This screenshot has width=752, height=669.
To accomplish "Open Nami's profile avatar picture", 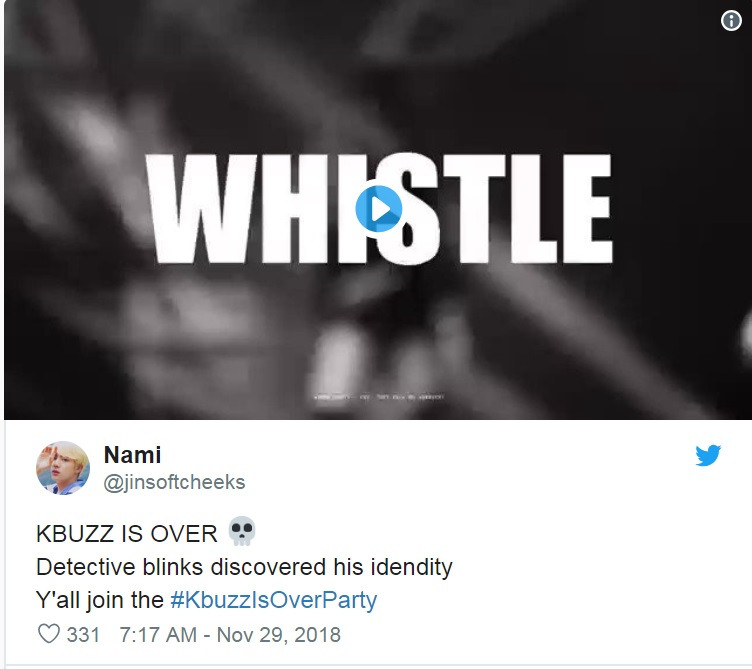I will [63, 468].
